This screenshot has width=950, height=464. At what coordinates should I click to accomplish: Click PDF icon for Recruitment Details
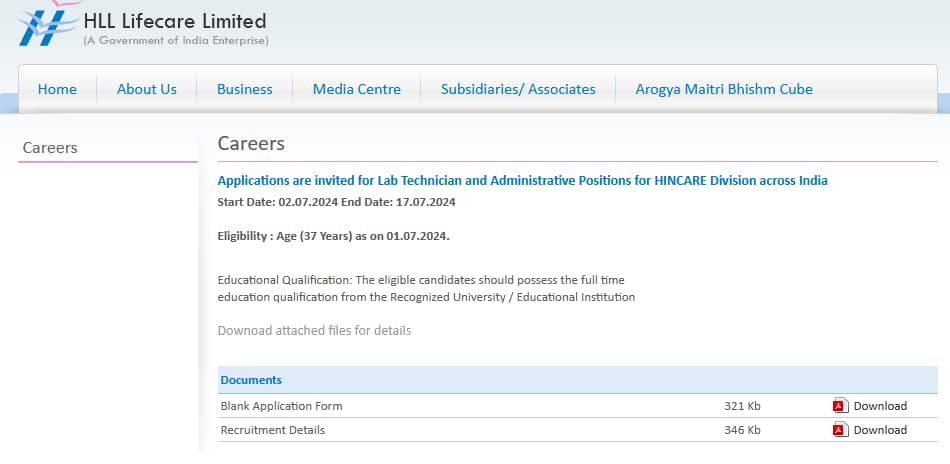[x=840, y=430]
